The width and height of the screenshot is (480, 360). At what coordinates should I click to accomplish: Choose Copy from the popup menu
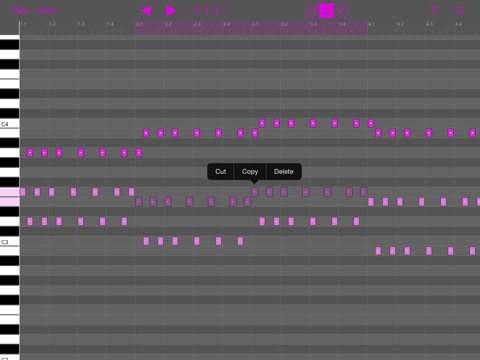[250, 172]
